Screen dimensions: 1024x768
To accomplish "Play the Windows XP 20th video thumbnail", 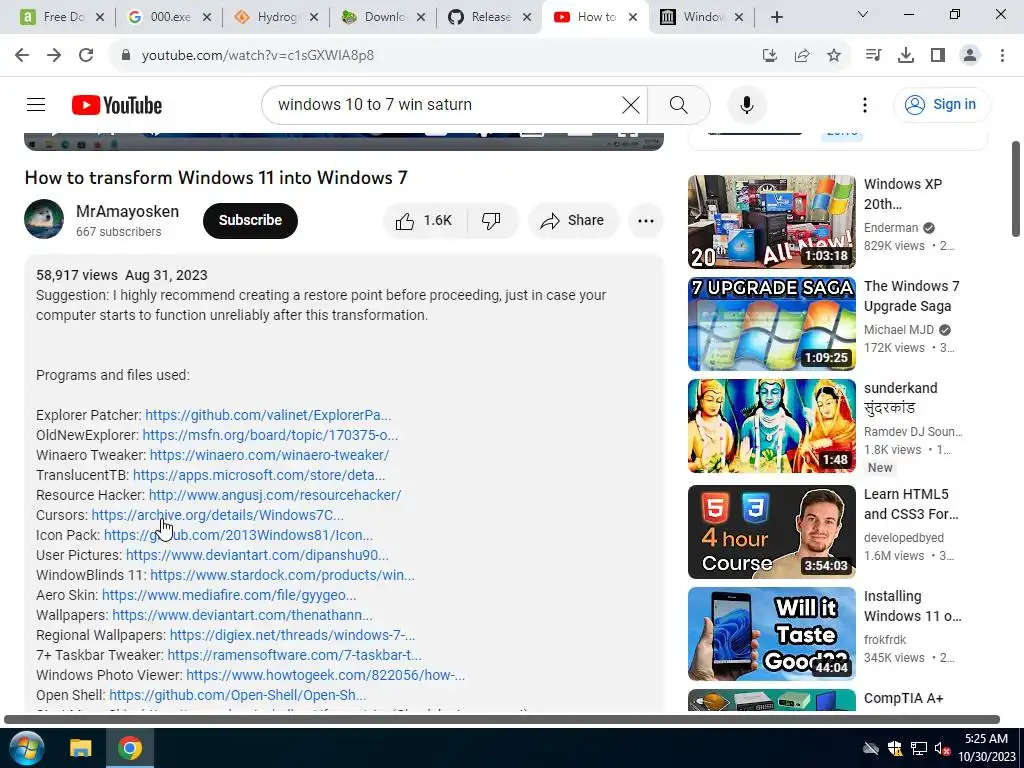I will point(771,222).
